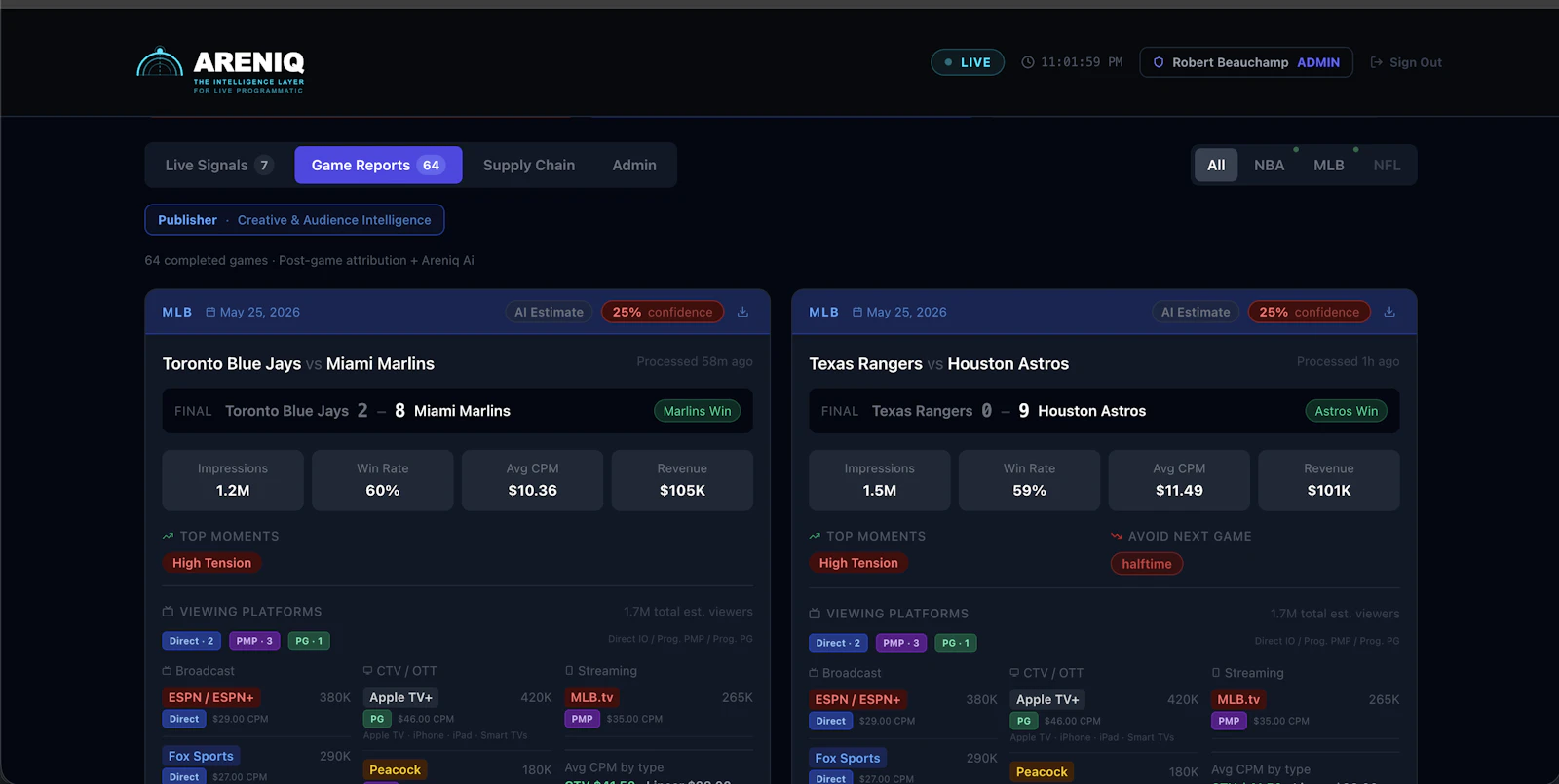Select the Publisher view
Viewport: 1559px width, 784px height.
click(x=188, y=220)
